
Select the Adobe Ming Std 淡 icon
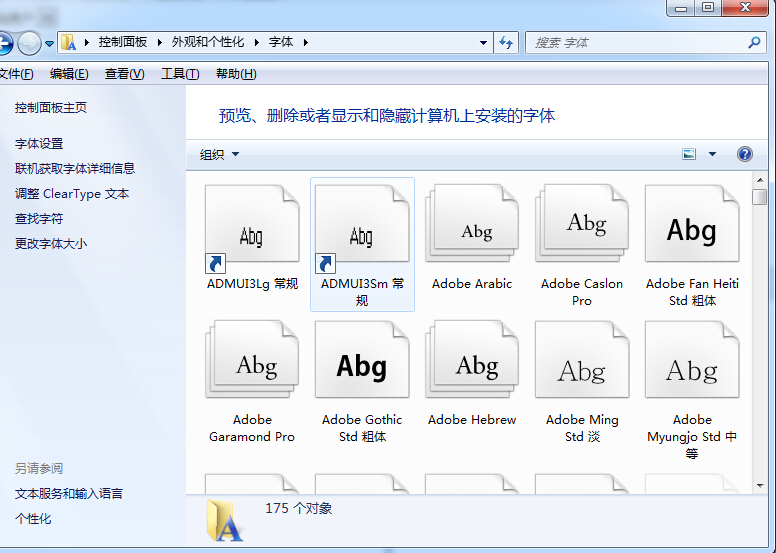coord(582,360)
